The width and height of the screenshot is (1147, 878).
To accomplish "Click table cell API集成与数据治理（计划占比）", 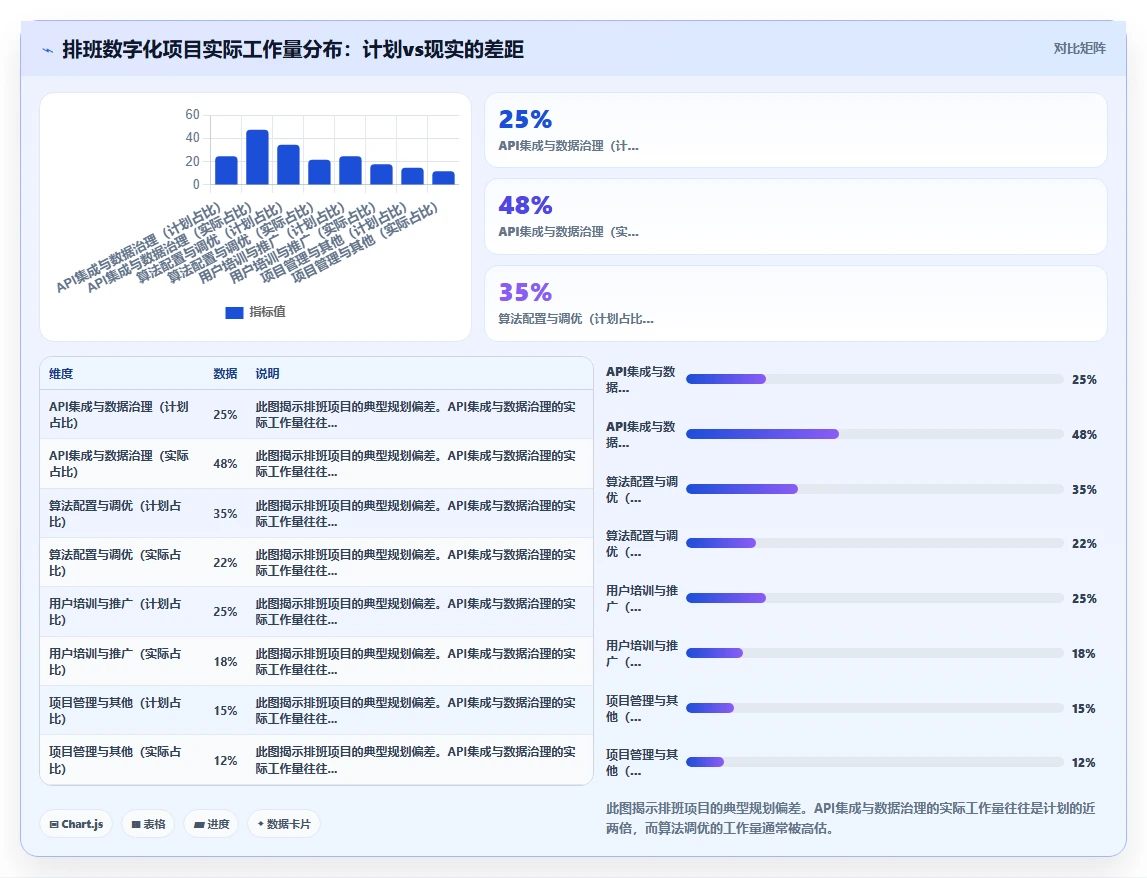I will 119,414.
